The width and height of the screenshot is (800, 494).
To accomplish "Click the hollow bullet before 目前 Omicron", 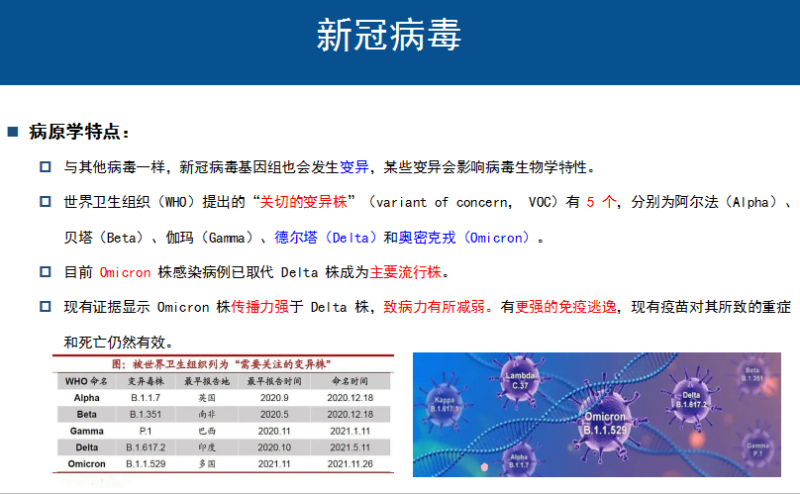I will point(45,271).
